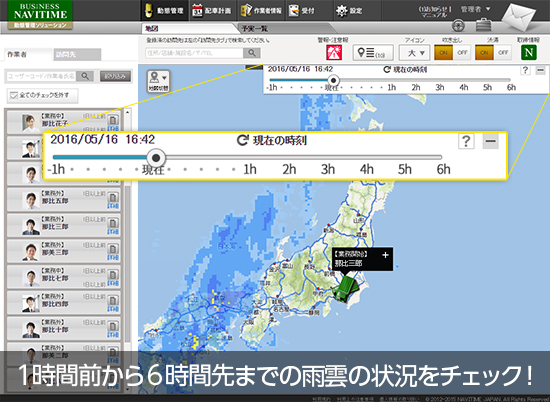Click the clipboard icon in 那比七郎 row
This screenshot has height=402, width=550.
point(113,275)
